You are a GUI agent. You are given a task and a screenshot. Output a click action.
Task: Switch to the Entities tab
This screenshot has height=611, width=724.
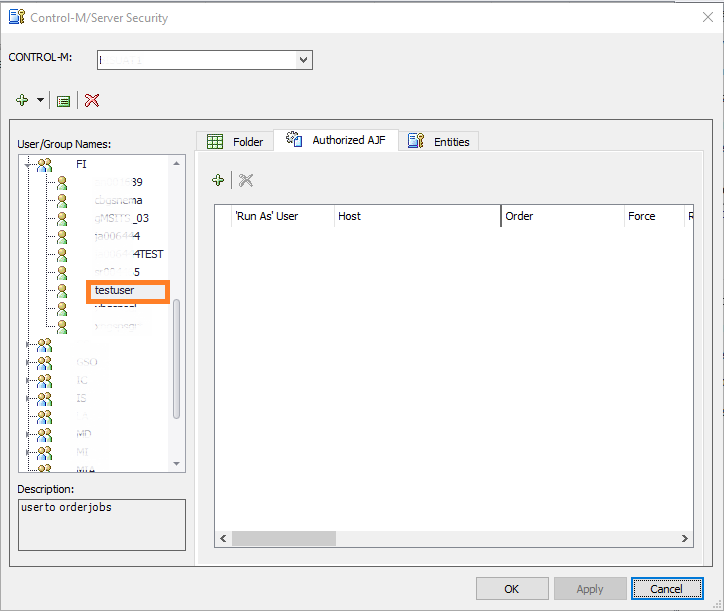[439, 141]
